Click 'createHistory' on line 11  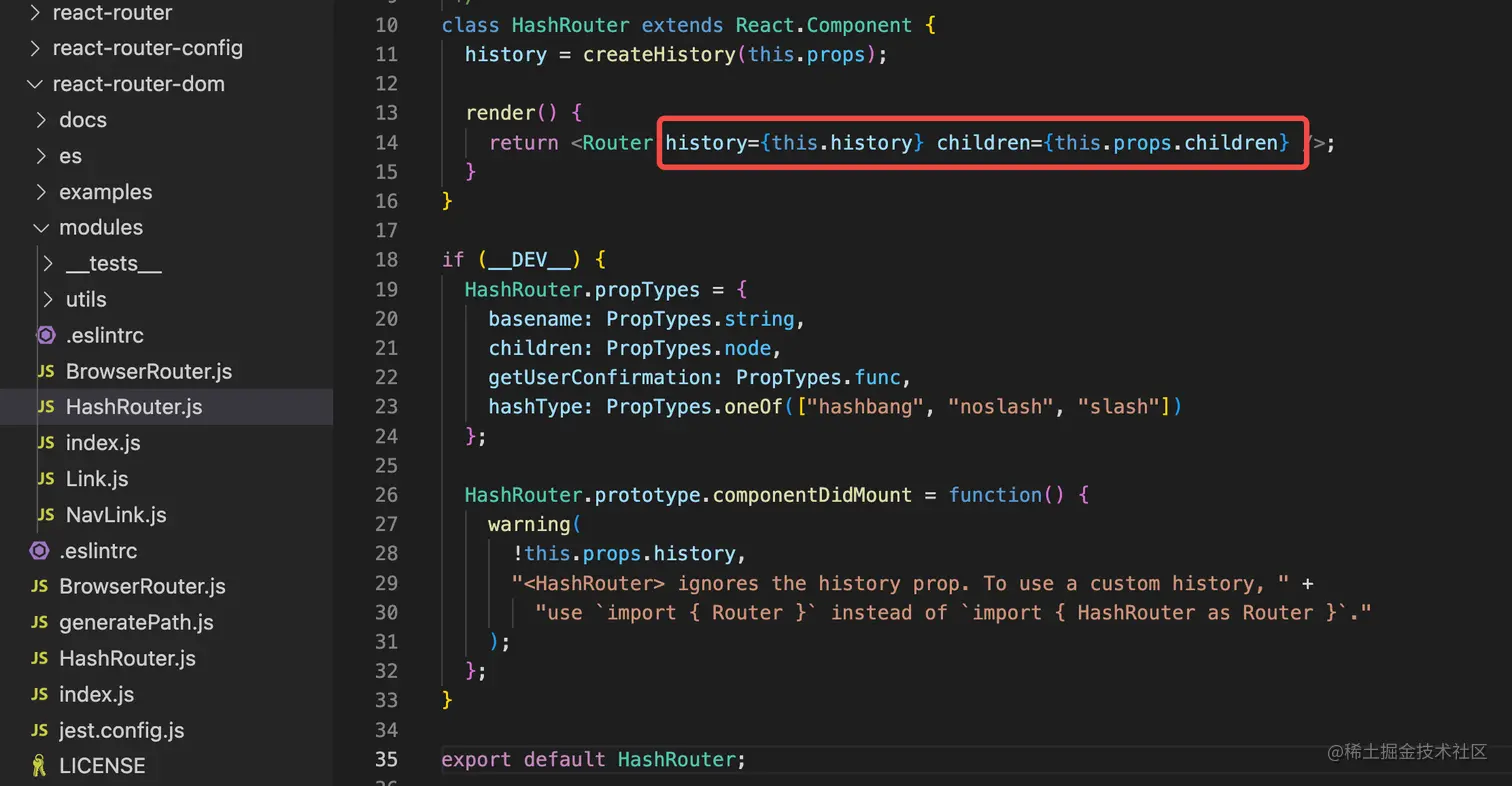(660, 54)
